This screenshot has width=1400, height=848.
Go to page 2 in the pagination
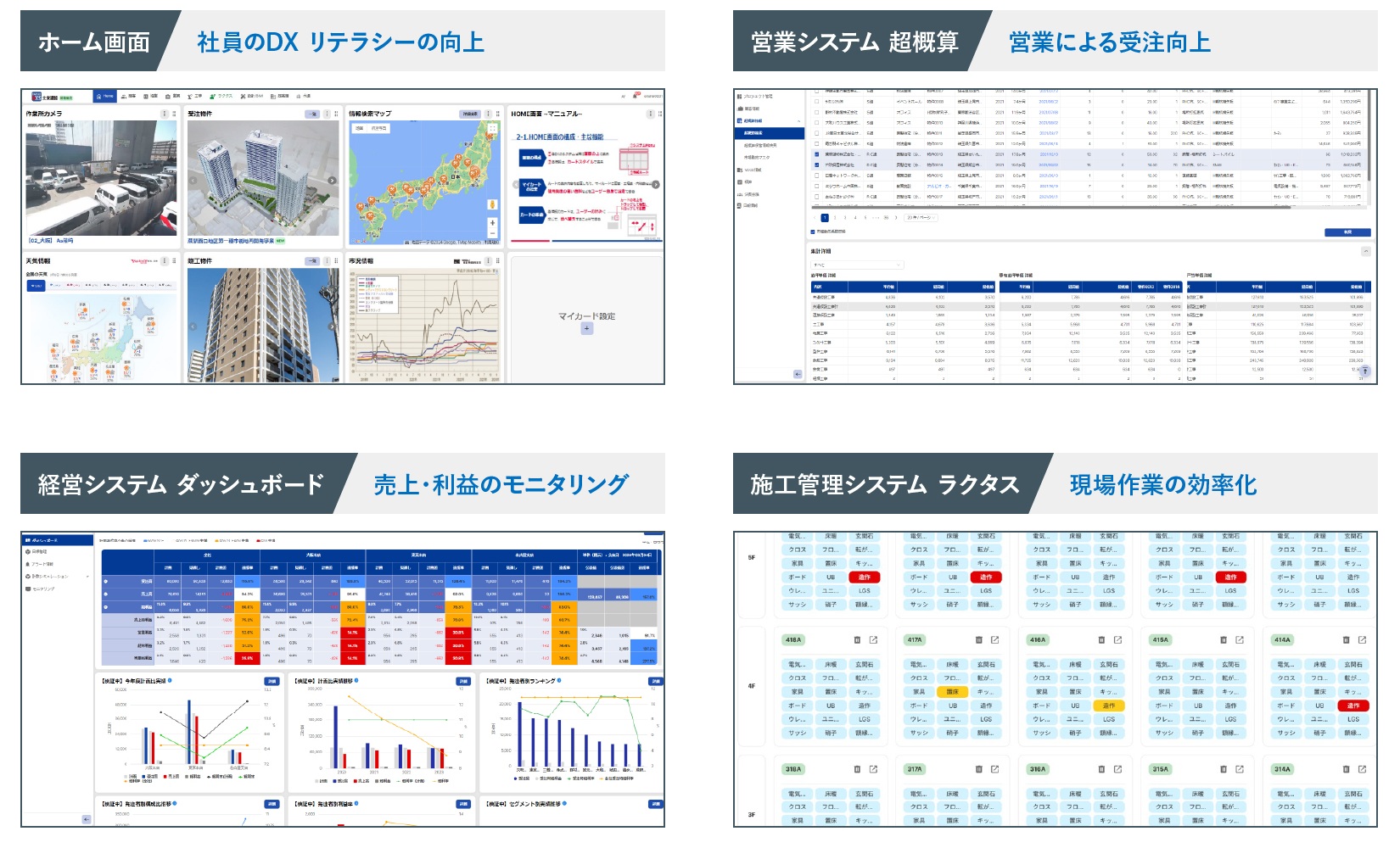[835, 218]
